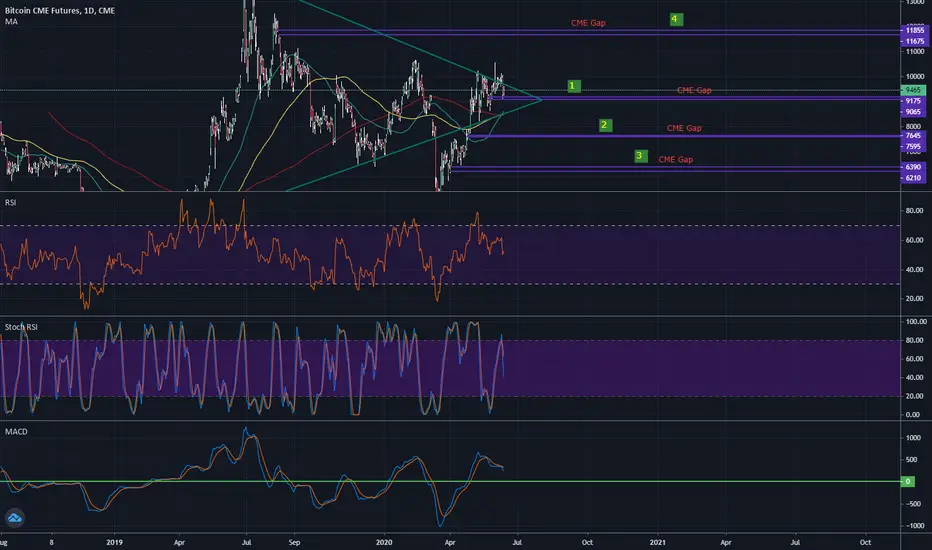932x550 pixels.
Task: Click the RSI pane label
Action: coord(11,203)
